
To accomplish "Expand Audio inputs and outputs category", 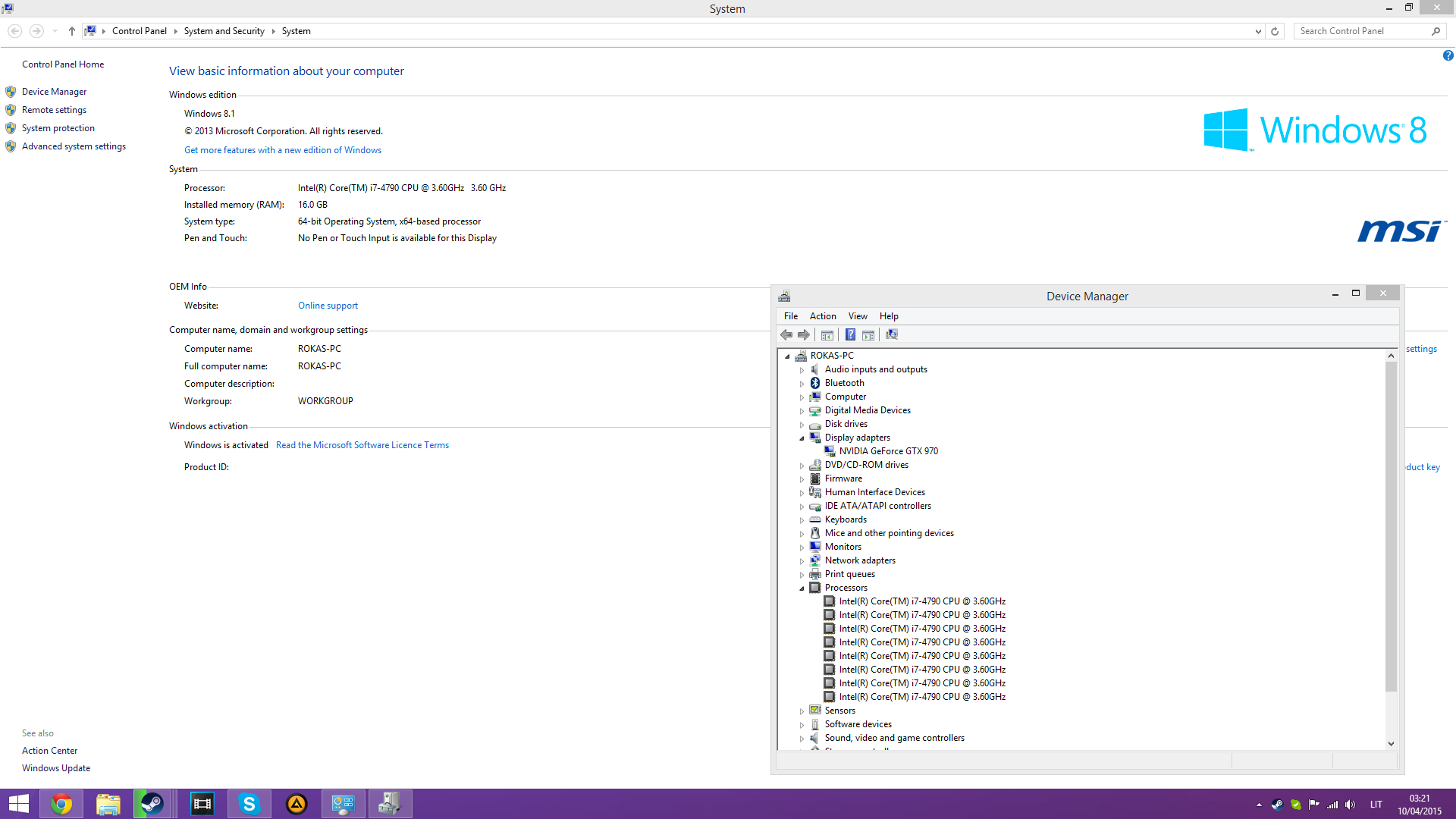I will click(802, 370).
